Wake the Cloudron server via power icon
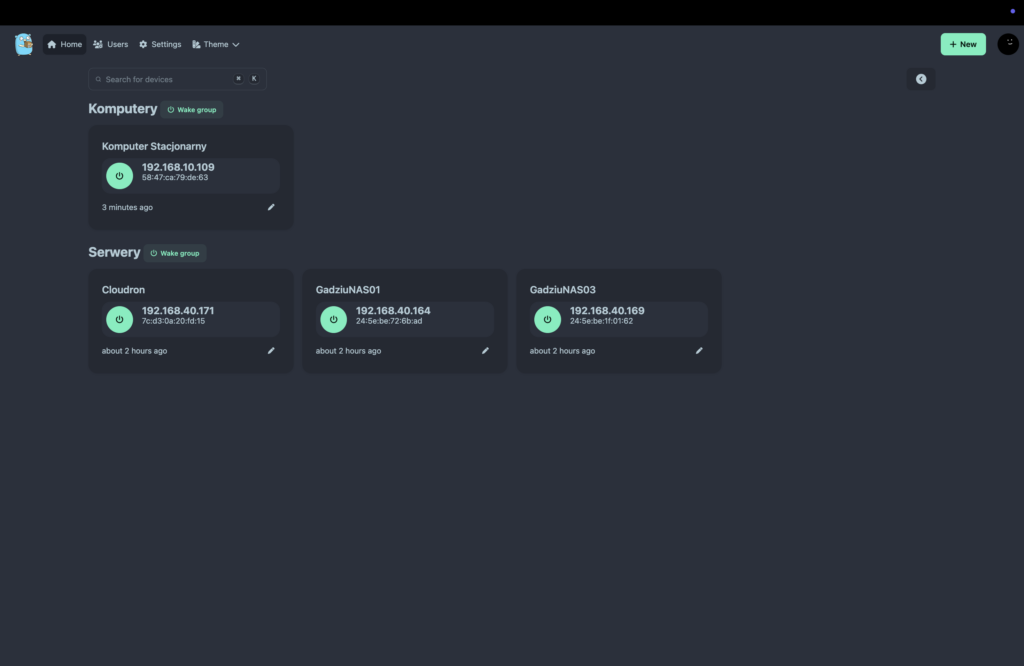This screenshot has width=1024, height=666. [x=119, y=319]
